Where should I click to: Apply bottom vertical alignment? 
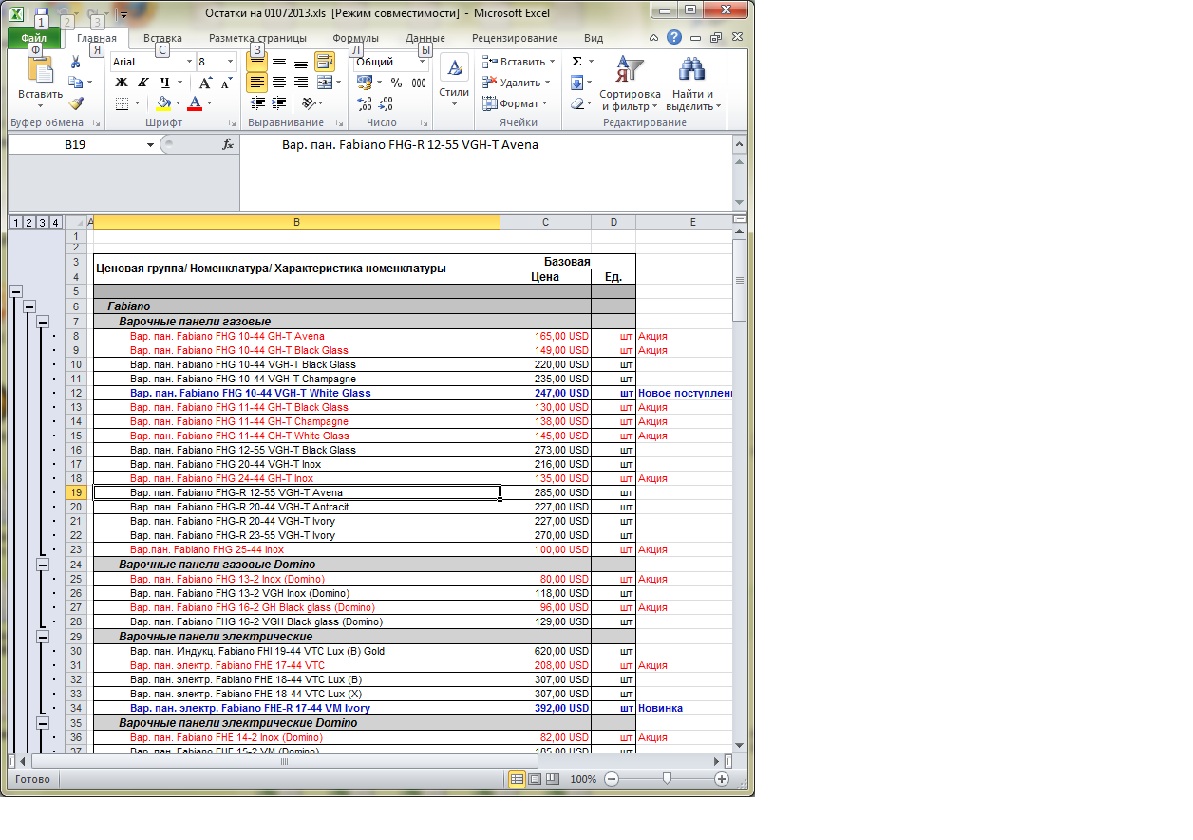[301, 62]
